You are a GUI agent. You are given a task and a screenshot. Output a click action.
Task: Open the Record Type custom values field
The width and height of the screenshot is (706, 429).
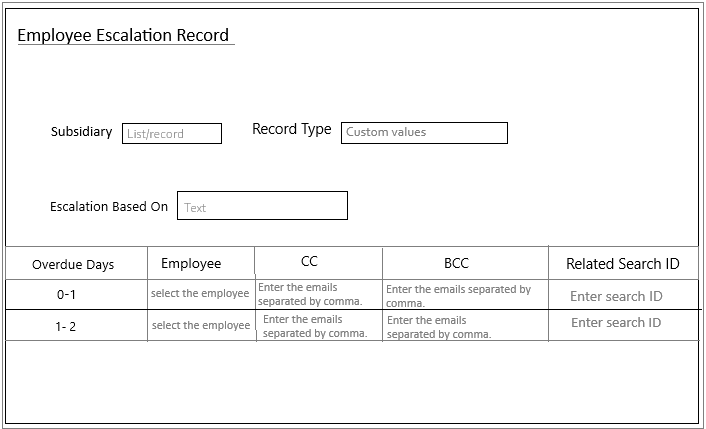click(x=424, y=133)
